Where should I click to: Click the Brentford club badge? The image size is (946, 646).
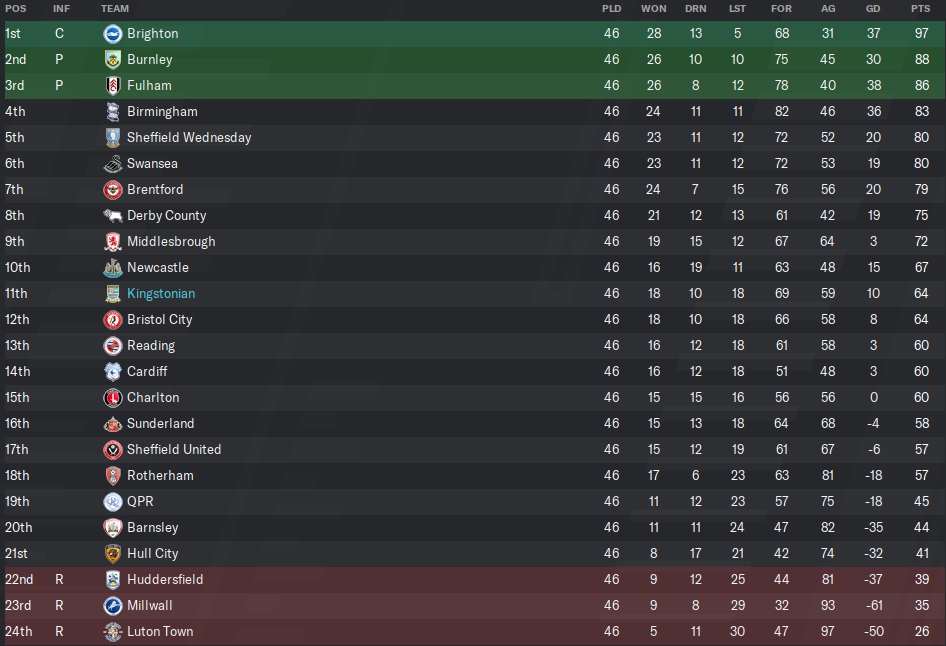(113, 189)
